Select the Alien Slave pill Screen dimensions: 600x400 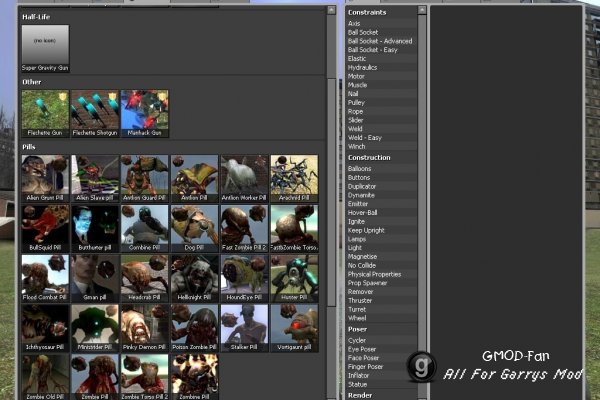(x=95, y=179)
